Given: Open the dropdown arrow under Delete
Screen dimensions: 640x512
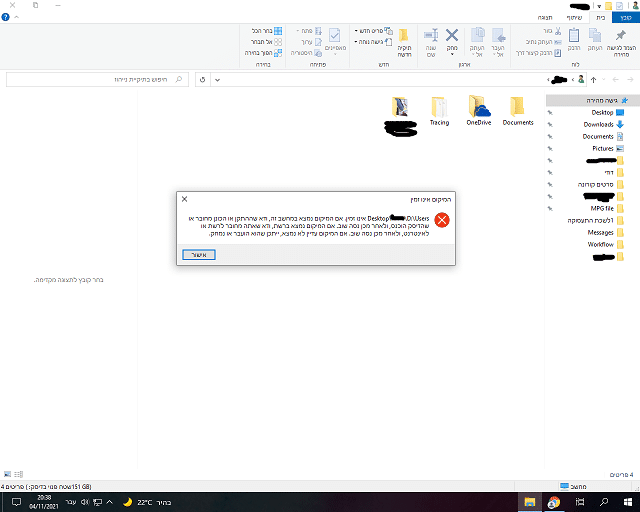Looking at the screenshot, I should point(452,54).
